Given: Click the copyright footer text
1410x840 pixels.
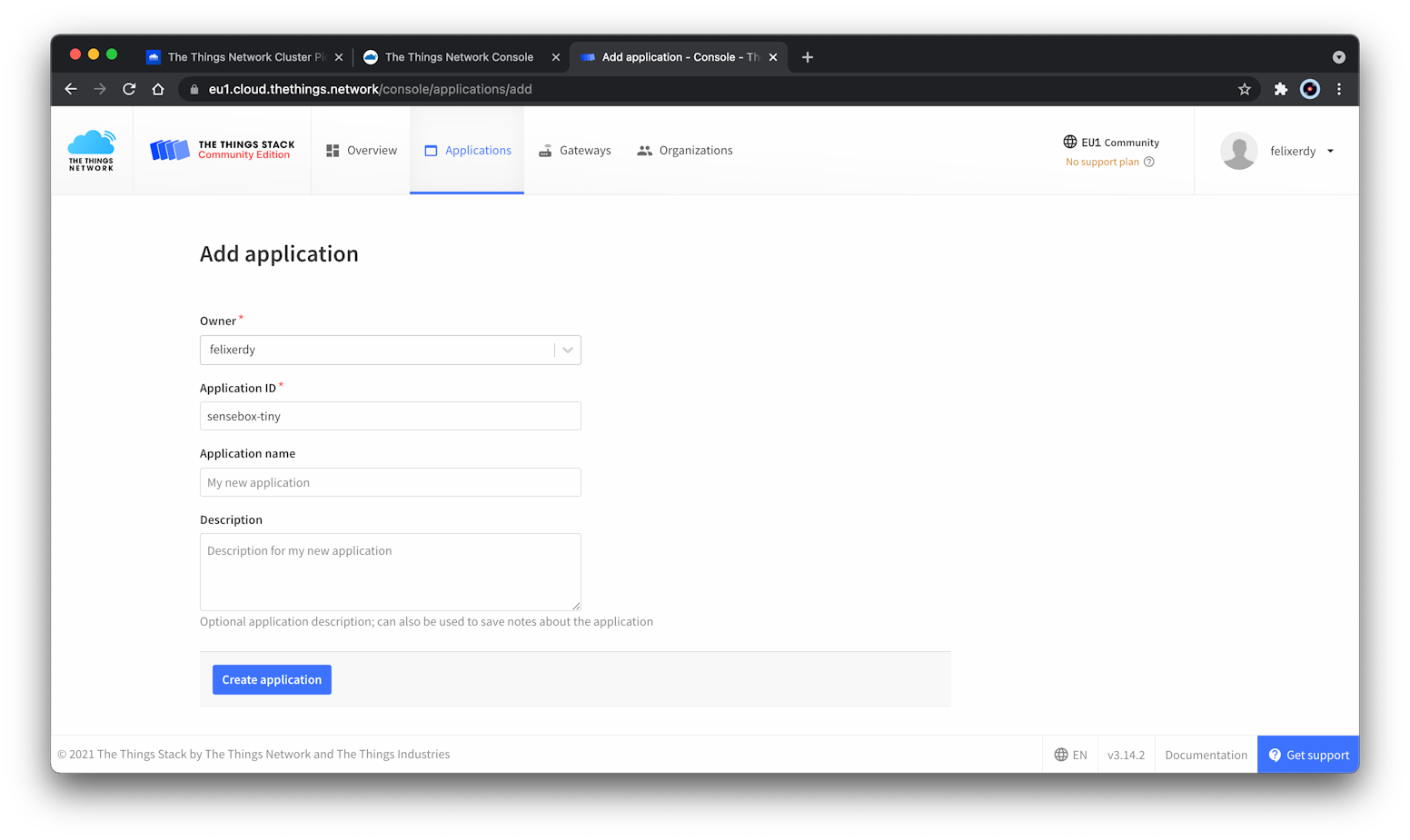Looking at the screenshot, I should tap(253, 754).
